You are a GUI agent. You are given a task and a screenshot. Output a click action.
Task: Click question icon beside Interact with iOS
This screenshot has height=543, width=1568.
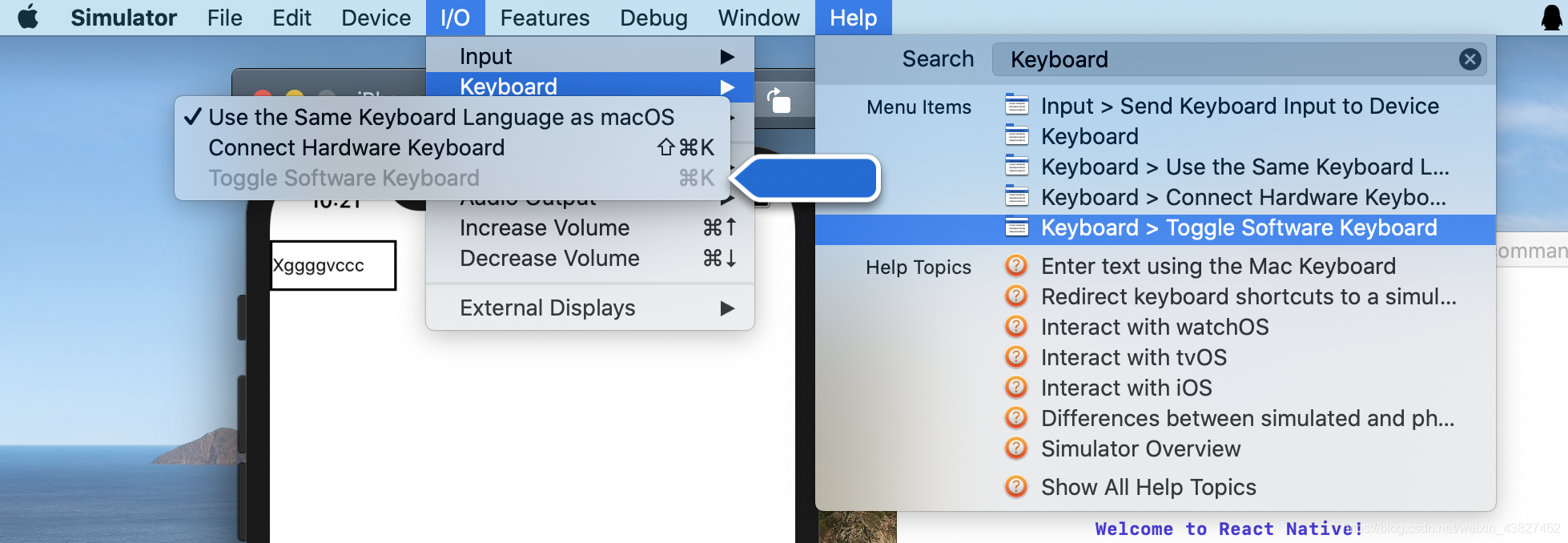[1016, 387]
